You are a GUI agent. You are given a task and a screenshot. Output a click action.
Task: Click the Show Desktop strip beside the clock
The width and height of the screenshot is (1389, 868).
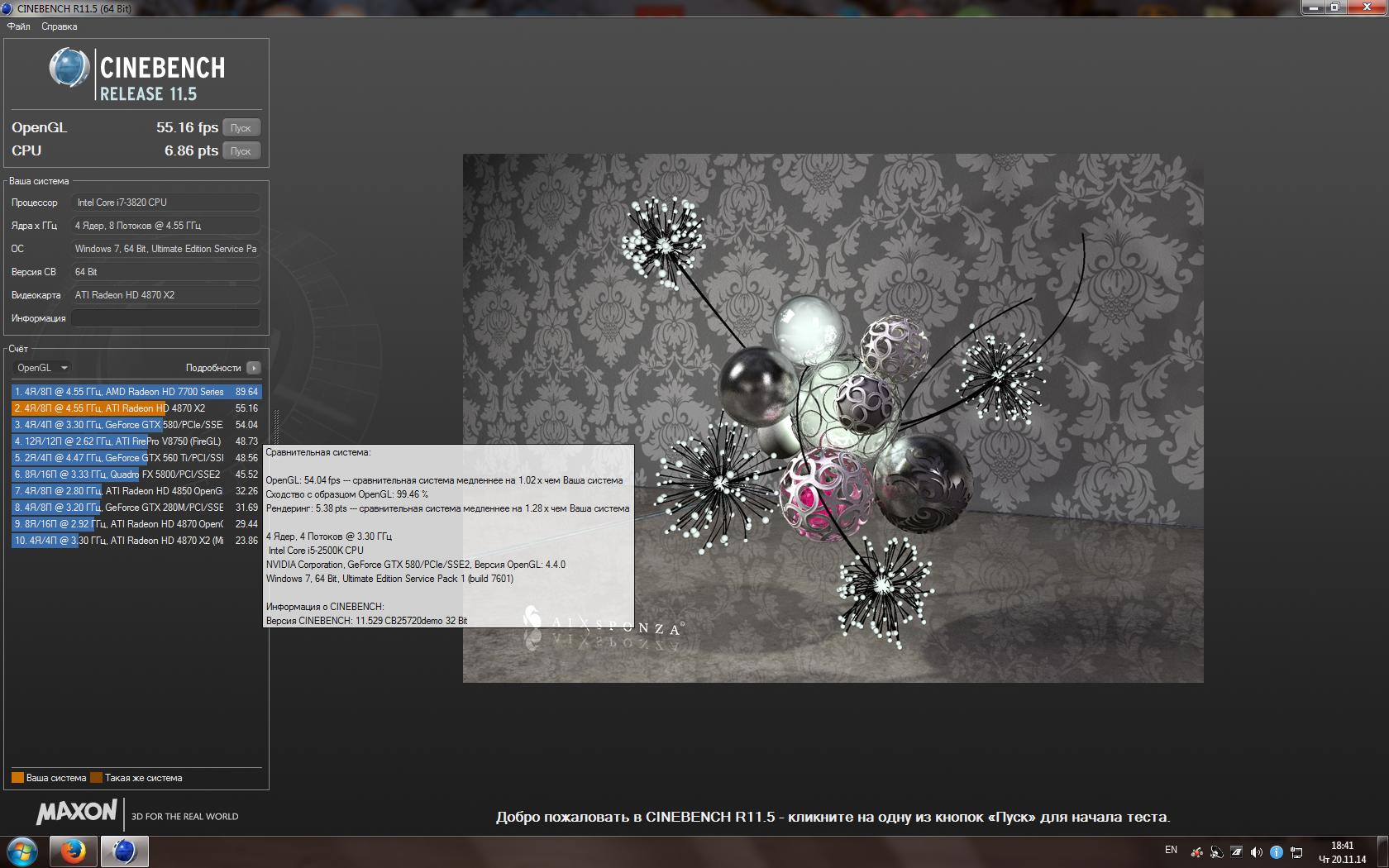pyautogui.click(x=1382, y=851)
